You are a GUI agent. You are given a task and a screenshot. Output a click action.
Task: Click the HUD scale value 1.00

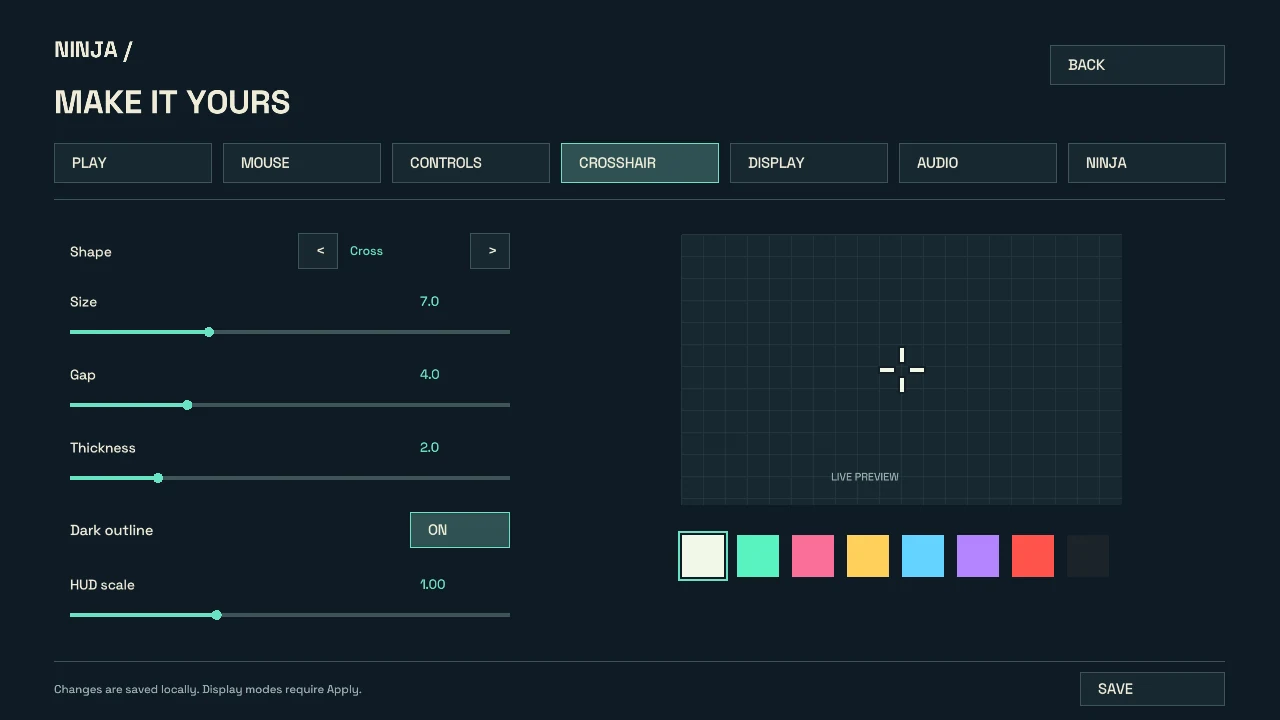tap(432, 584)
